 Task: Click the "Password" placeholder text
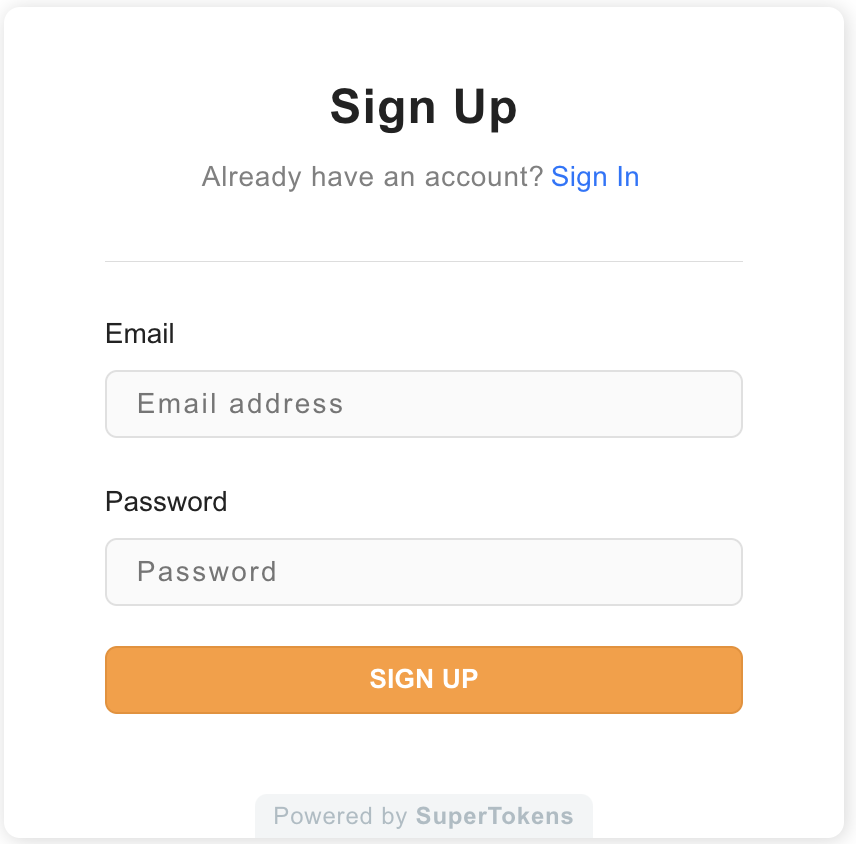[x=207, y=572]
